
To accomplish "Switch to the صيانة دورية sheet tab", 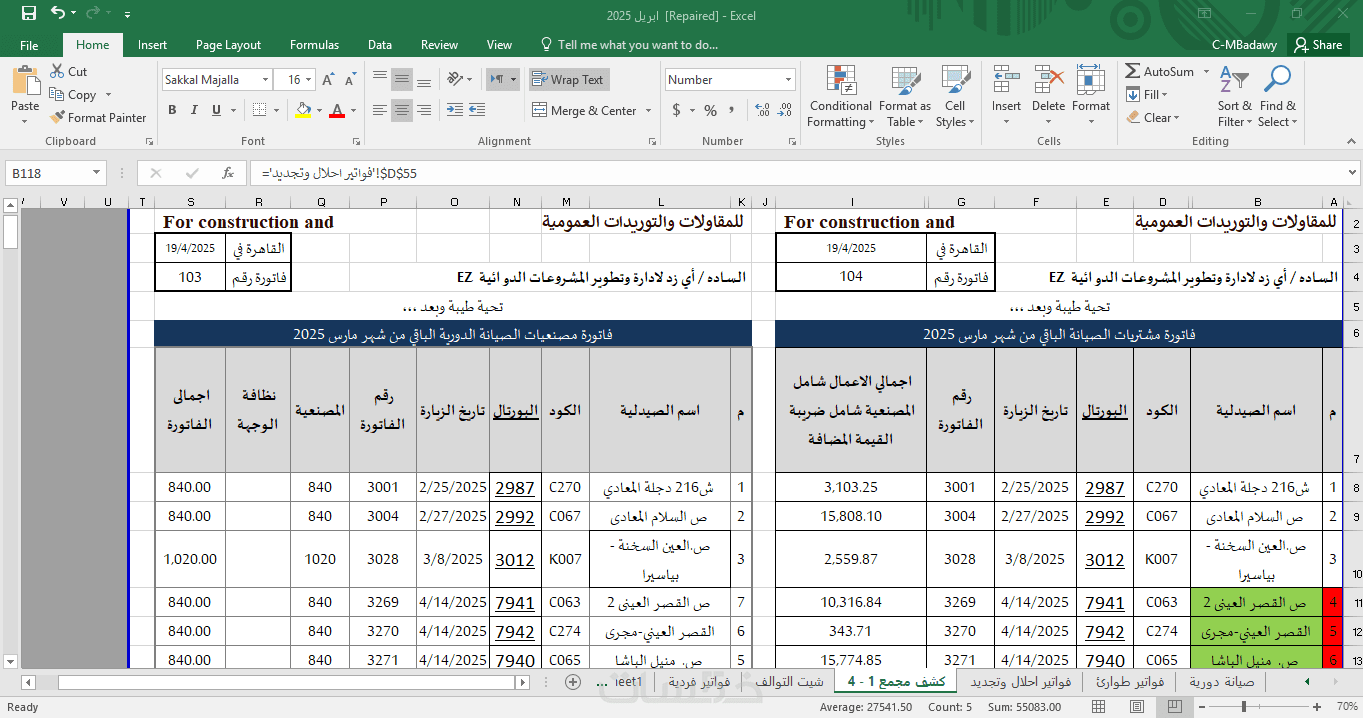I will (x=1221, y=682).
